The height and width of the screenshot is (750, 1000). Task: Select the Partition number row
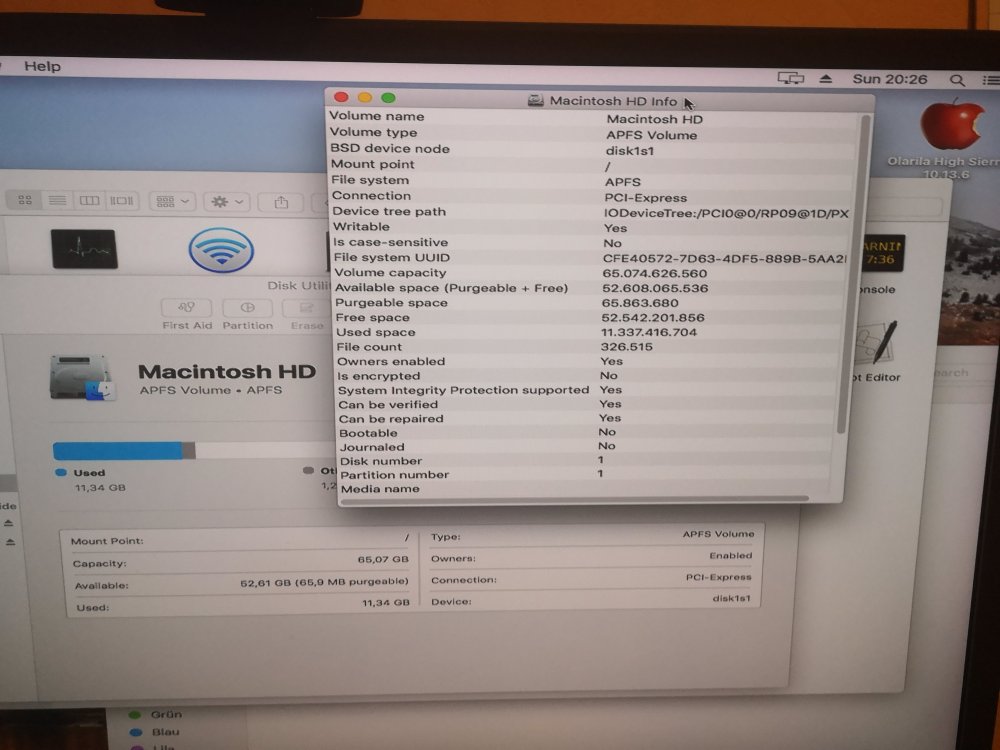click(x=585, y=474)
